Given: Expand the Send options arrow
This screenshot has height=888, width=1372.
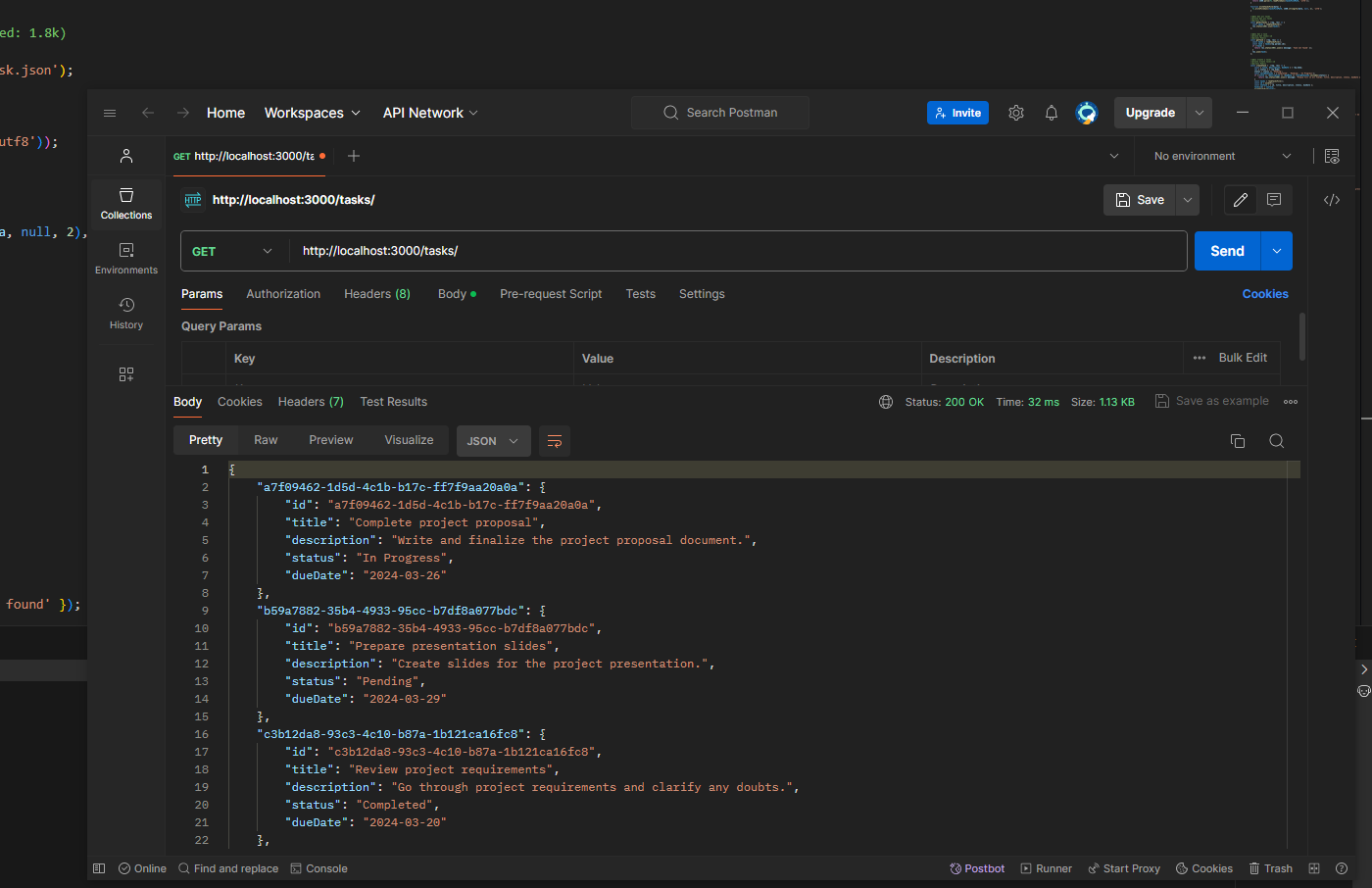Looking at the screenshot, I should point(1277,251).
